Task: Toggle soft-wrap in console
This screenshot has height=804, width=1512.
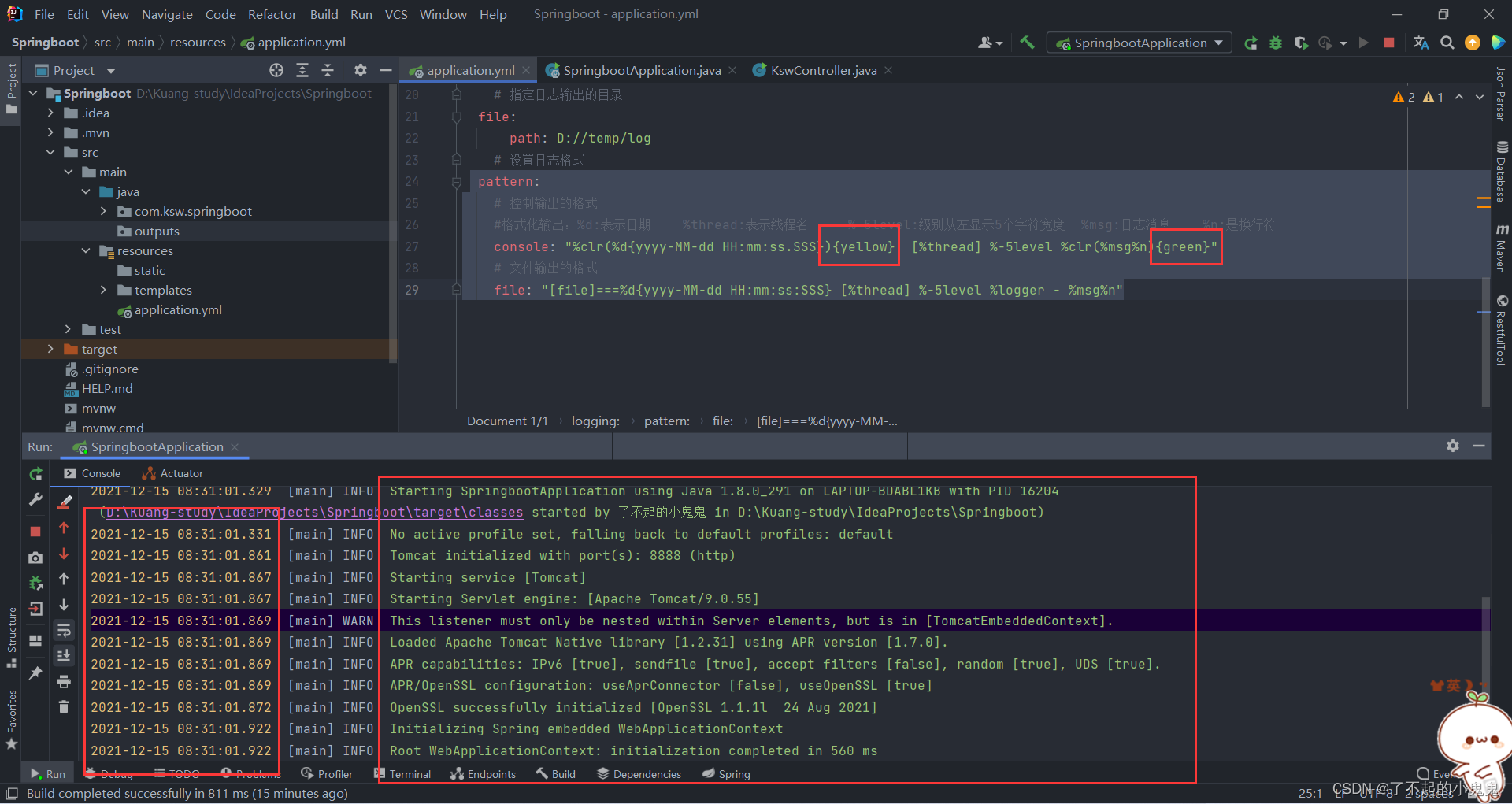Action: (x=64, y=630)
